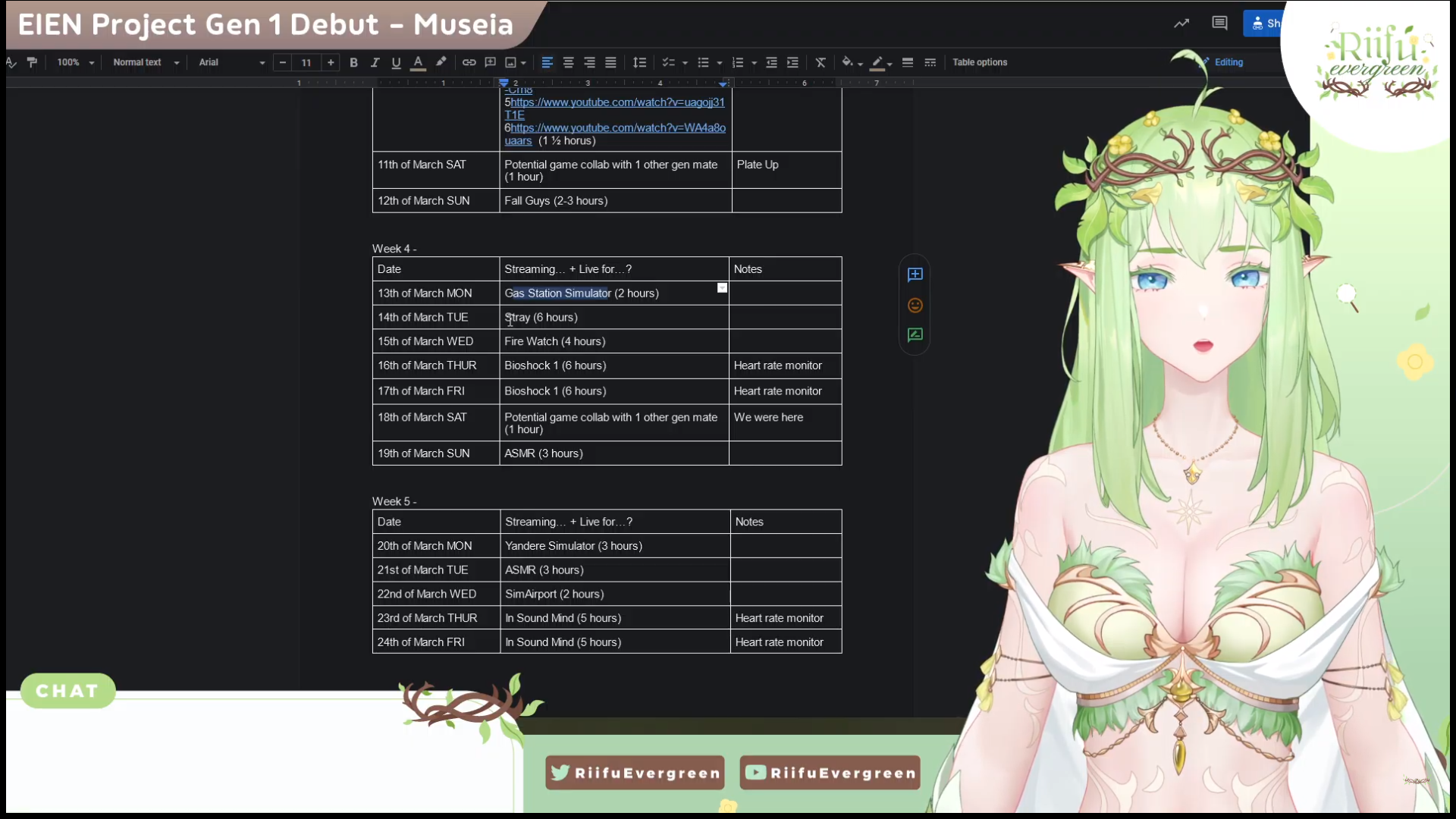Add an emoji reaction
Screen dimensions: 1456x819
915,305
